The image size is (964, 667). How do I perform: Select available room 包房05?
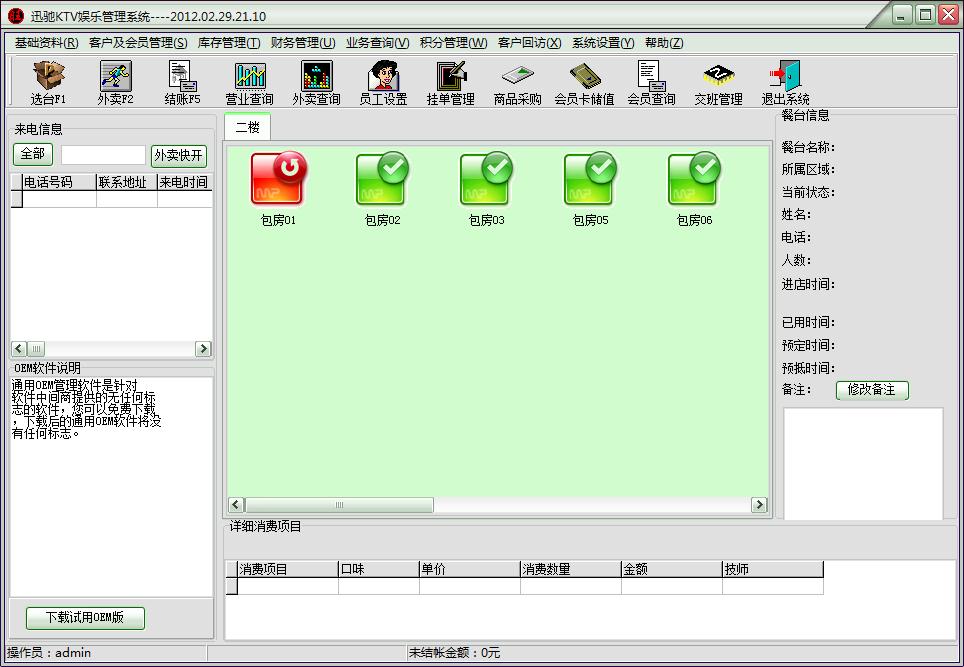click(590, 189)
